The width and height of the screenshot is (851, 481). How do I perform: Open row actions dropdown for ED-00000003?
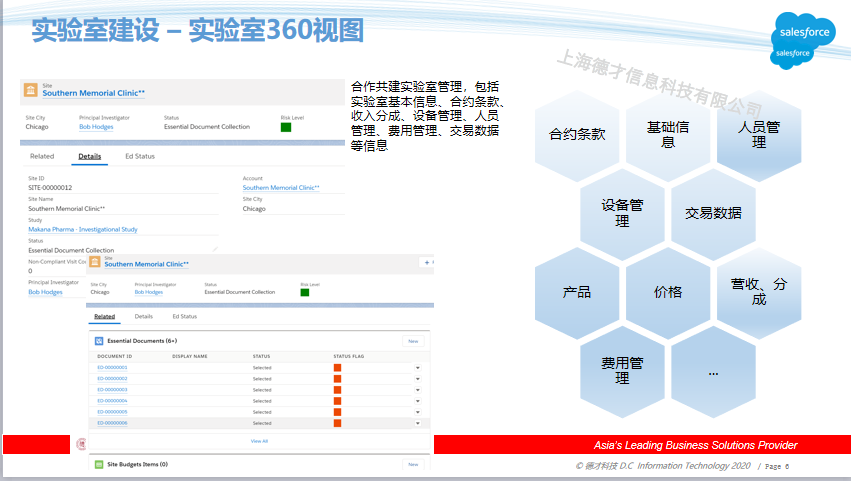click(418, 390)
